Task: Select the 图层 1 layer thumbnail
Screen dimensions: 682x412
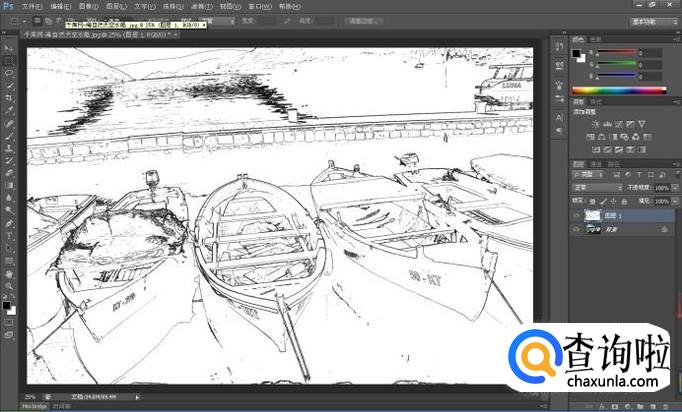Action: pos(592,216)
